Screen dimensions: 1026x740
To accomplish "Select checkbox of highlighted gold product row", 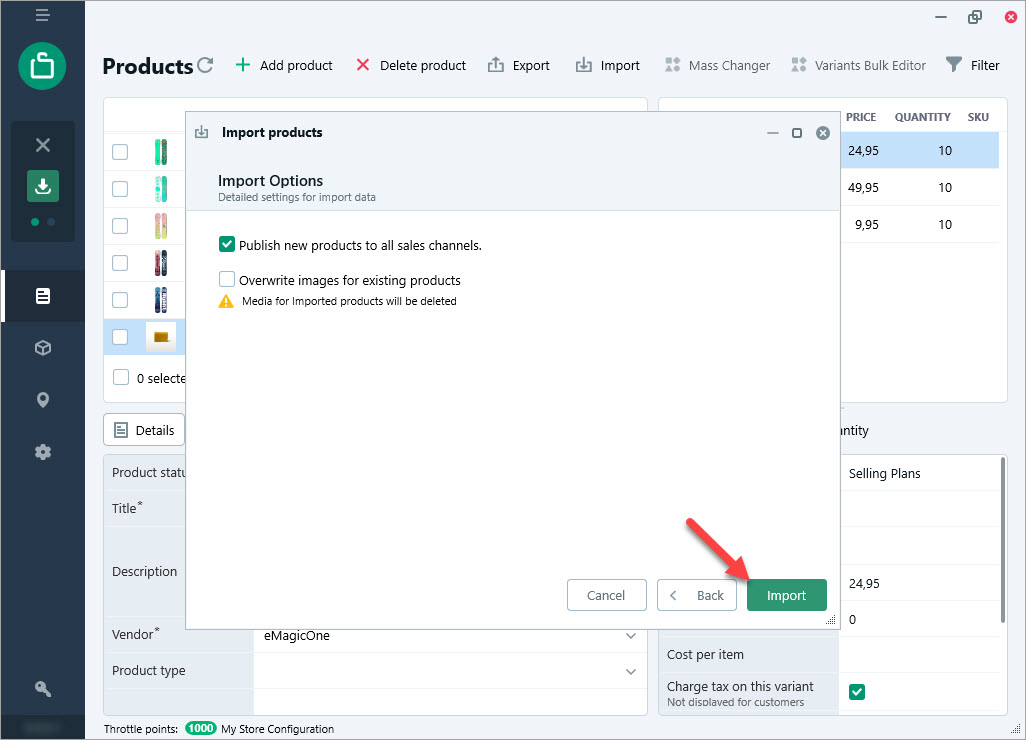I will pyautogui.click(x=120, y=336).
